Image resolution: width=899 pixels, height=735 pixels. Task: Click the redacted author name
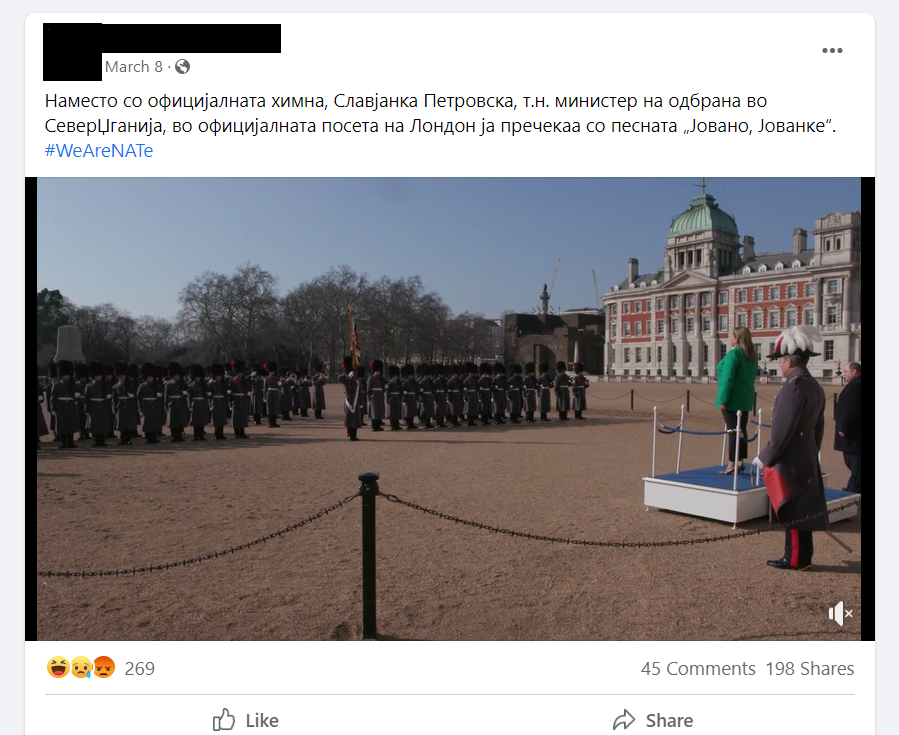191,38
